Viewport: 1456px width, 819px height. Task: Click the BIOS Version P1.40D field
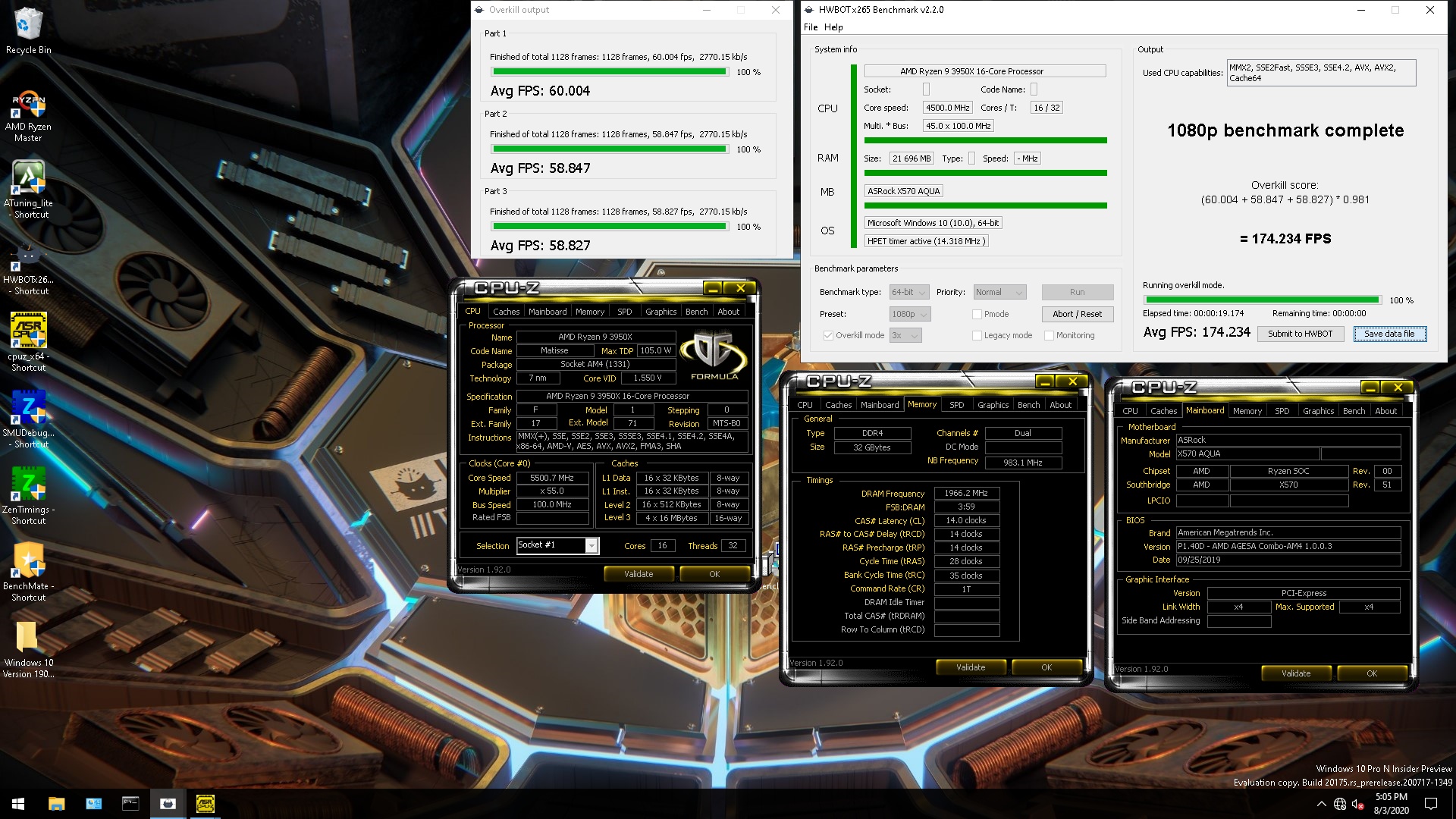pyautogui.click(x=1288, y=547)
